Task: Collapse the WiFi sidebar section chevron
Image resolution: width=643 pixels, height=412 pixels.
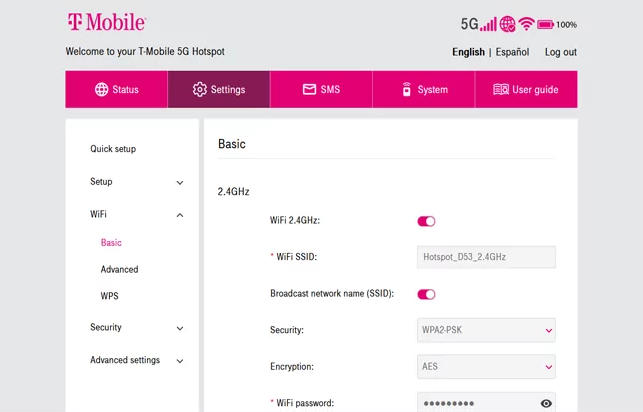Action: tap(180, 215)
